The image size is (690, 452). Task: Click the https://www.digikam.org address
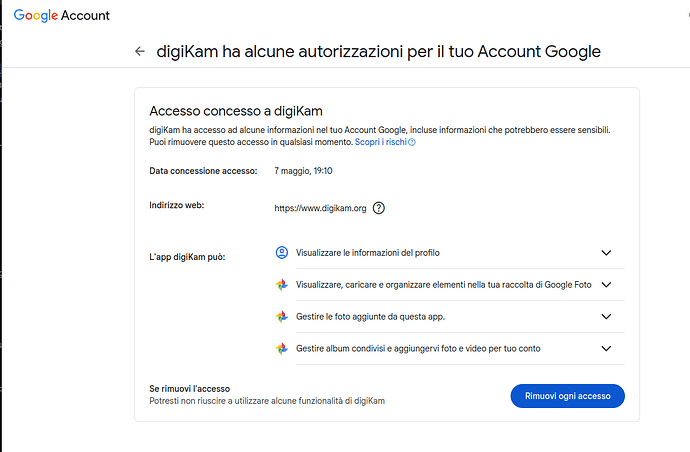(320, 208)
